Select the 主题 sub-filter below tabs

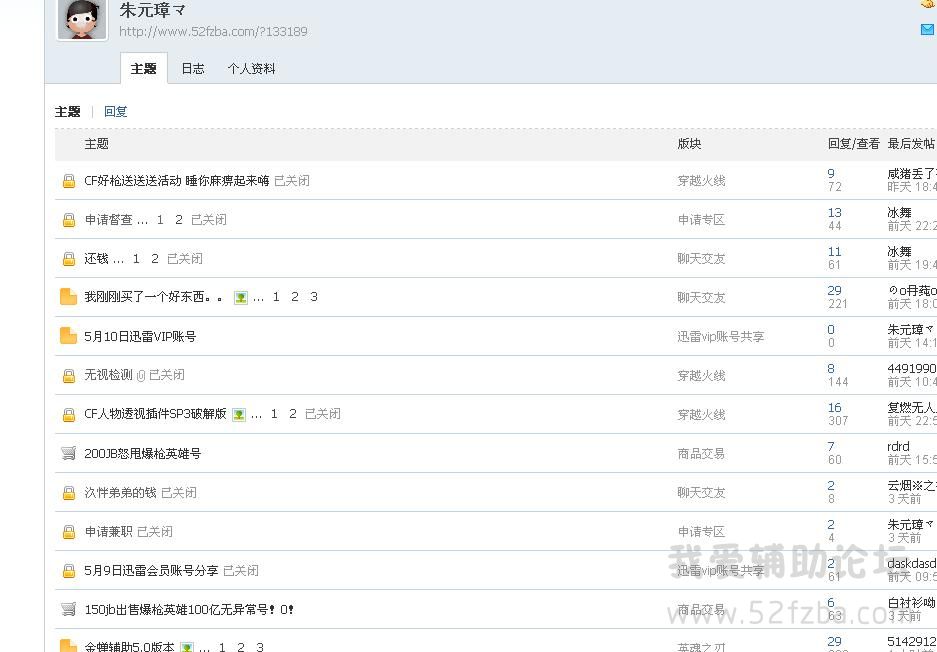68,112
